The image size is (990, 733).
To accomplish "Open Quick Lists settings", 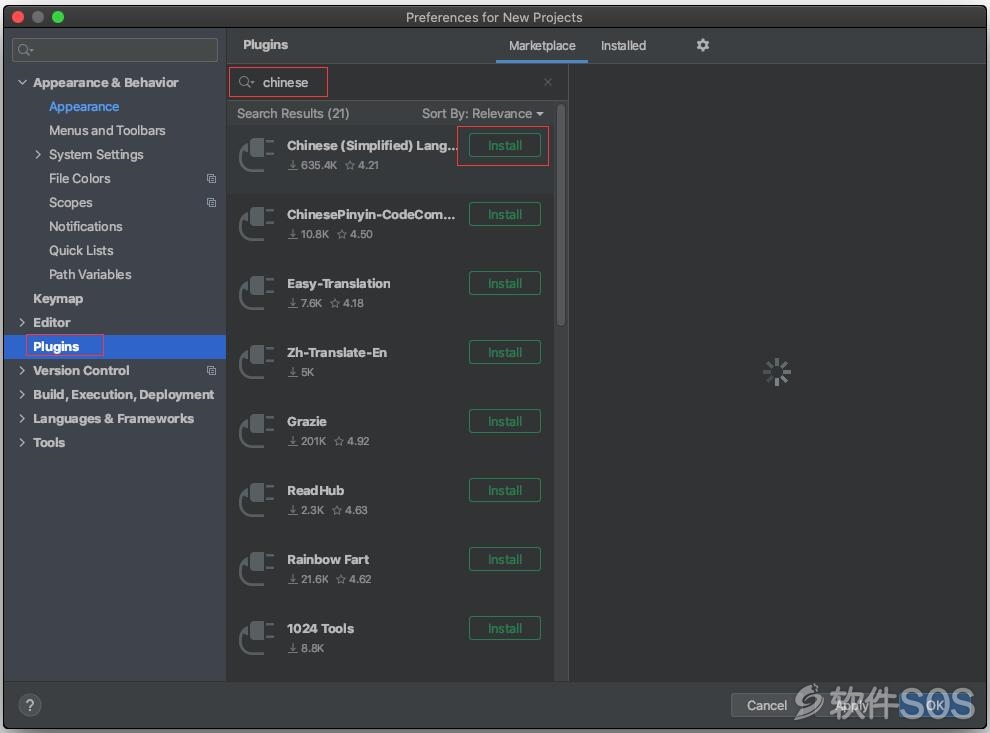I will click(x=81, y=251).
